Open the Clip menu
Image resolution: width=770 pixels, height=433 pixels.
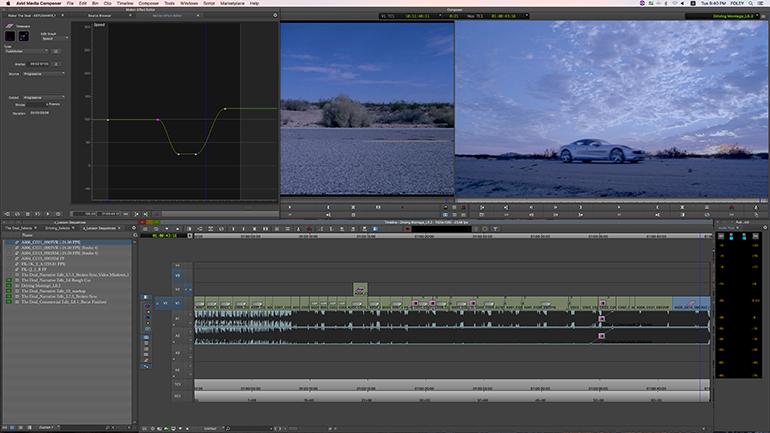point(108,3)
